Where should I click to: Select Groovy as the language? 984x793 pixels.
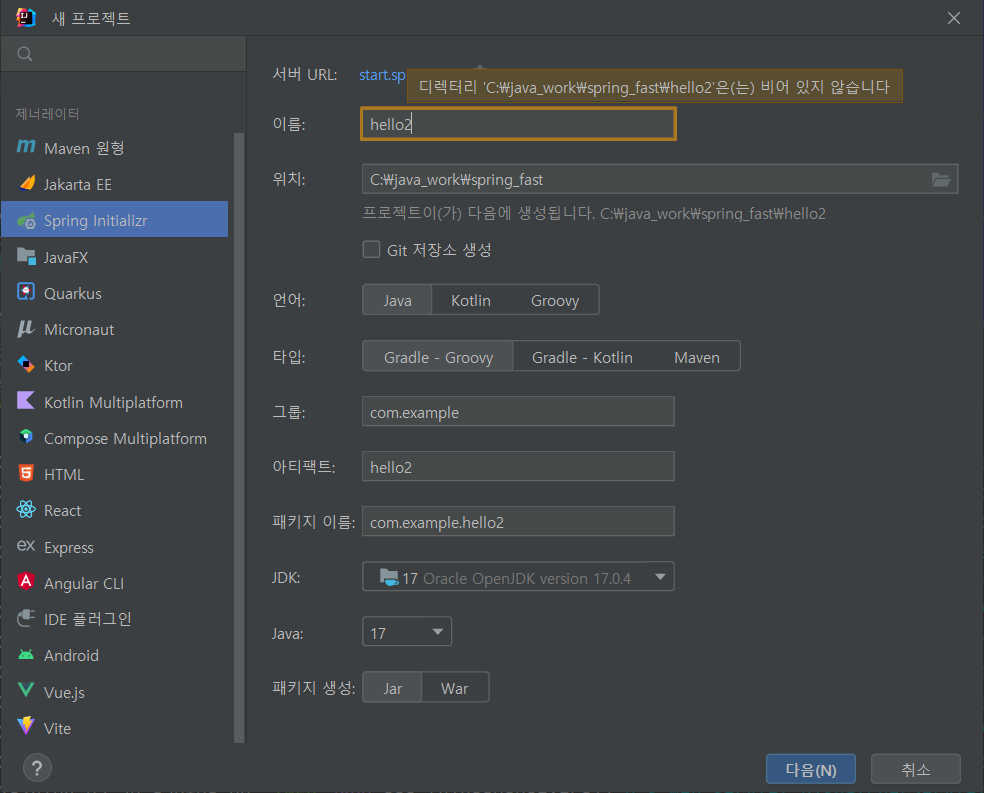click(555, 301)
